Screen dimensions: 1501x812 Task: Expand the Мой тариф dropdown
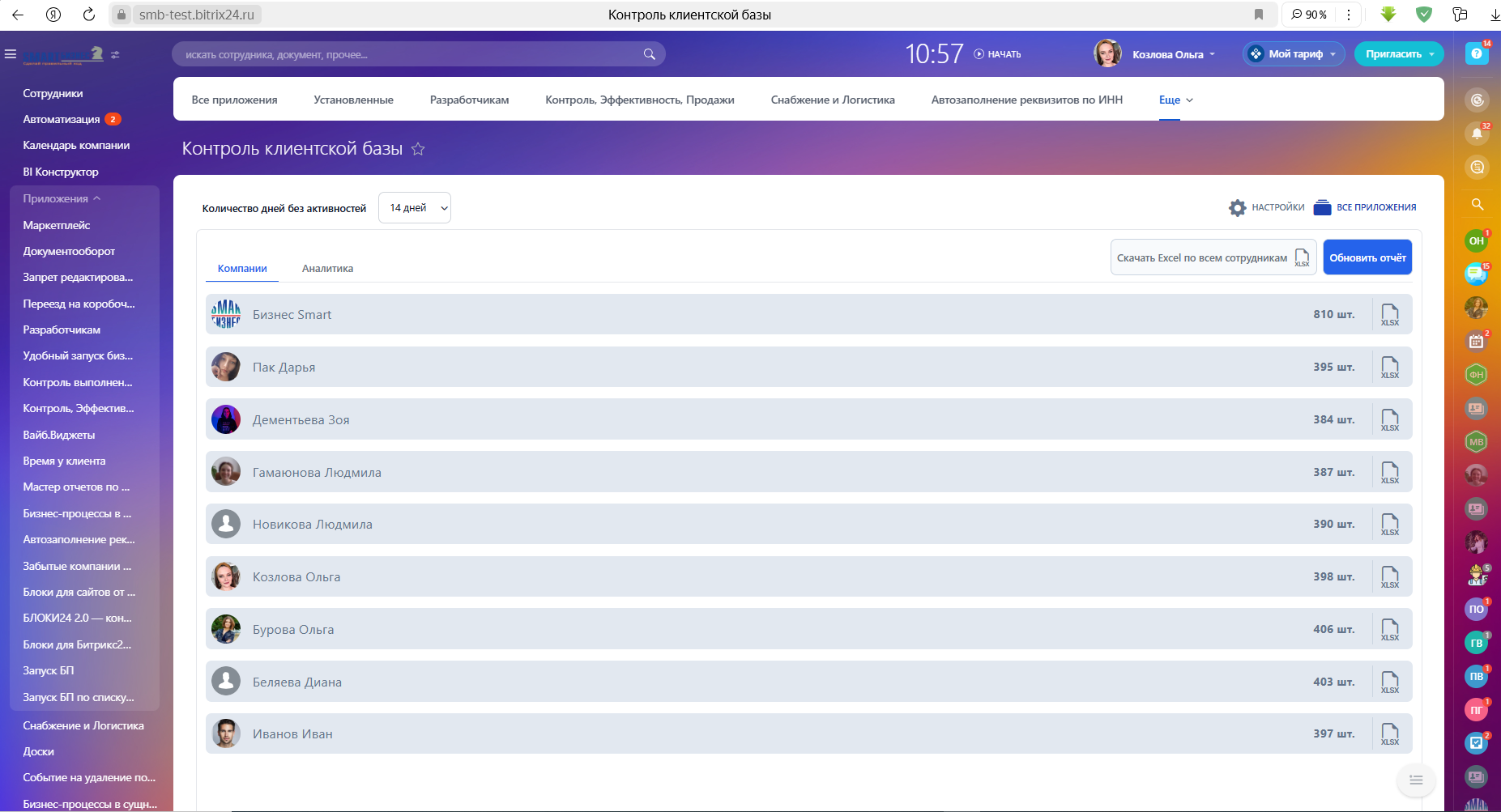coord(1294,54)
